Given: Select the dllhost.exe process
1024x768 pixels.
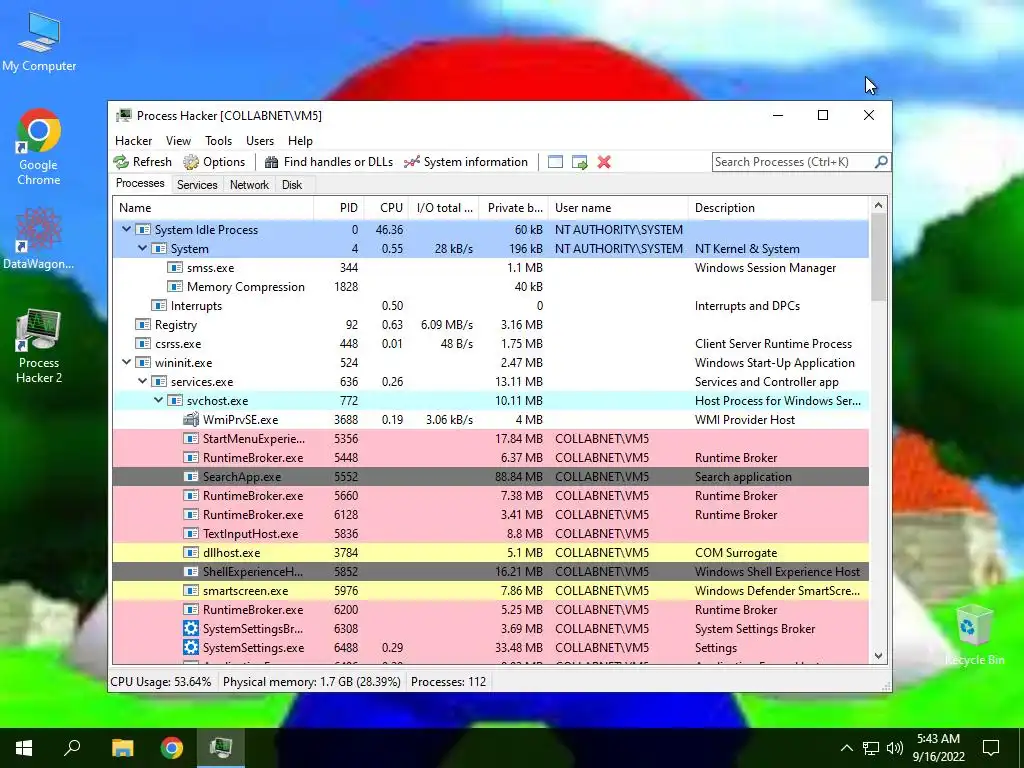Looking at the screenshot, I should tap(491, 552).
